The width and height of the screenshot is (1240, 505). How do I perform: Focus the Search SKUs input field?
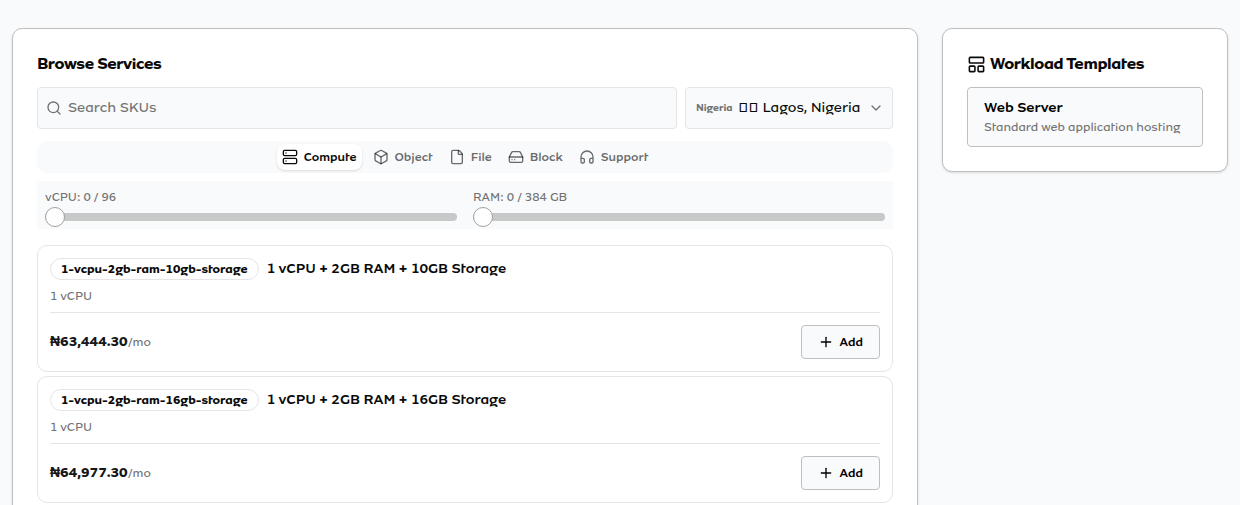pyautogui.click(x=357, y=108)
